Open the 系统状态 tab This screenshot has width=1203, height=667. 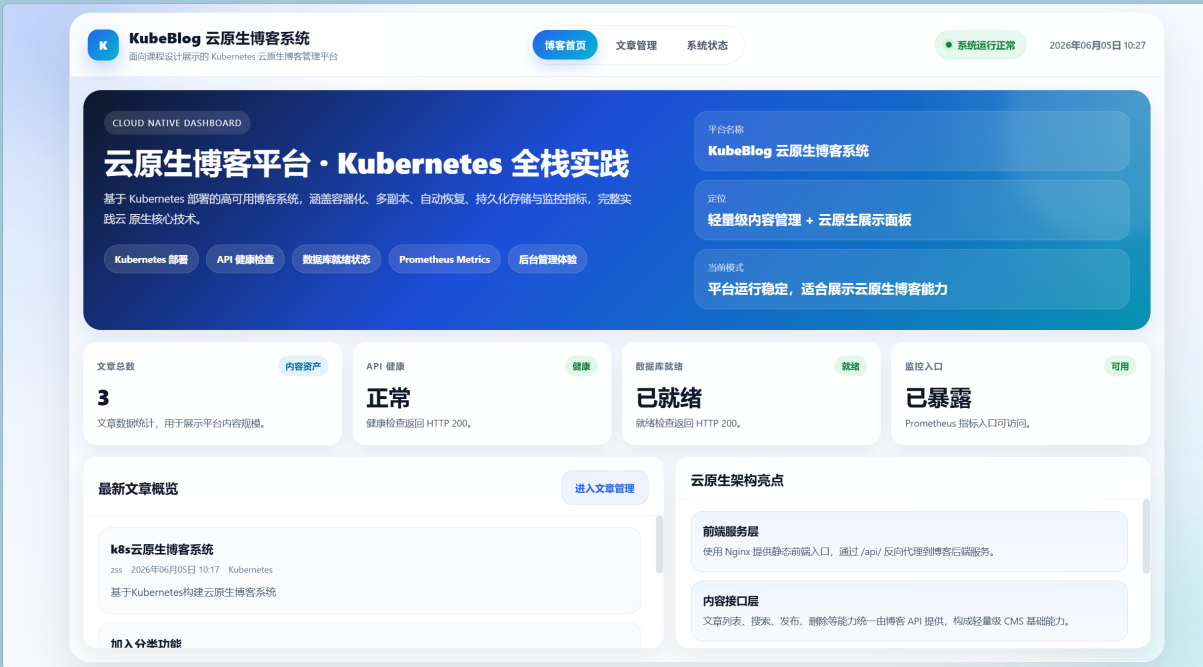pyautogui.click(x=707, y=45)
